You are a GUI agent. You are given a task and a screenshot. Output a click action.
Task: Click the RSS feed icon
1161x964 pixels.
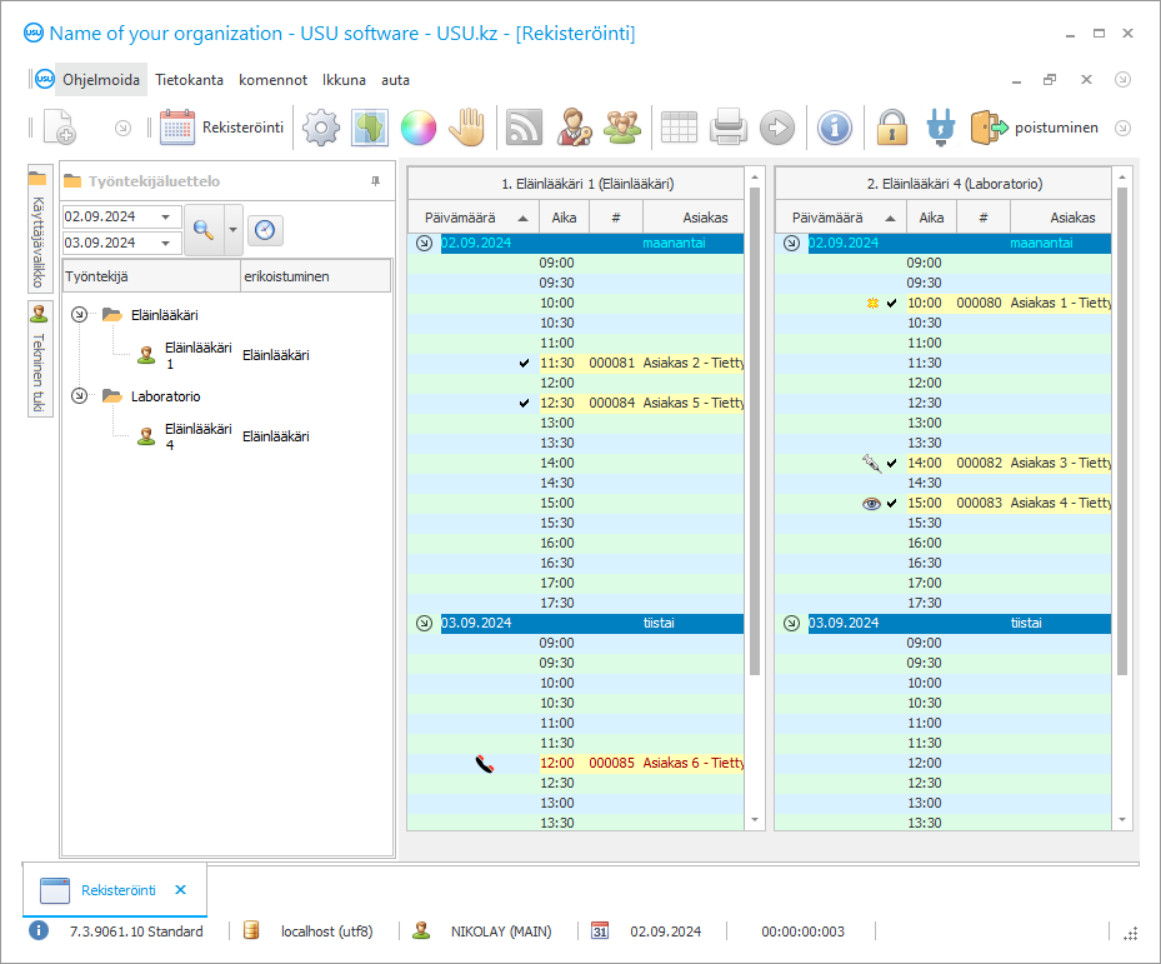[523, 127]
